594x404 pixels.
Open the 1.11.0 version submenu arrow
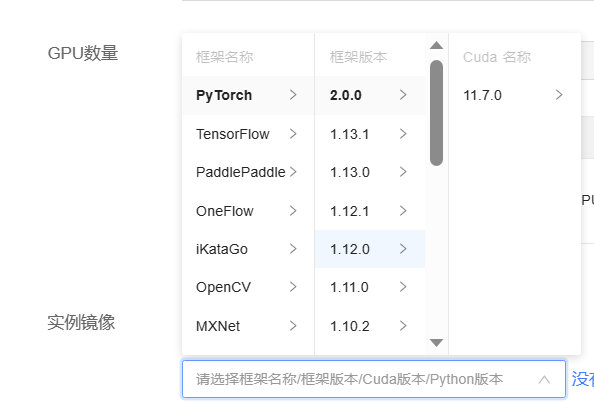tap(403, 287)
